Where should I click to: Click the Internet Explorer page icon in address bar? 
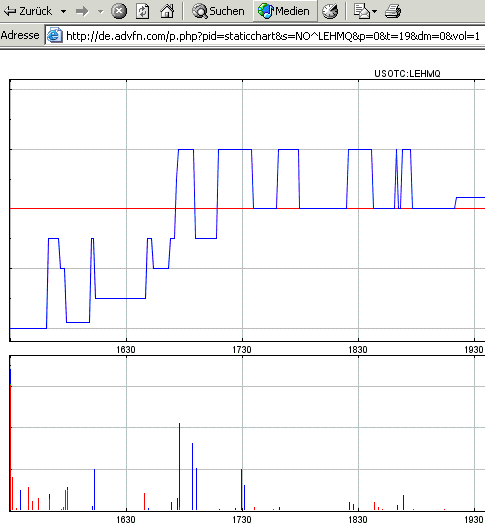click(54, 36)
